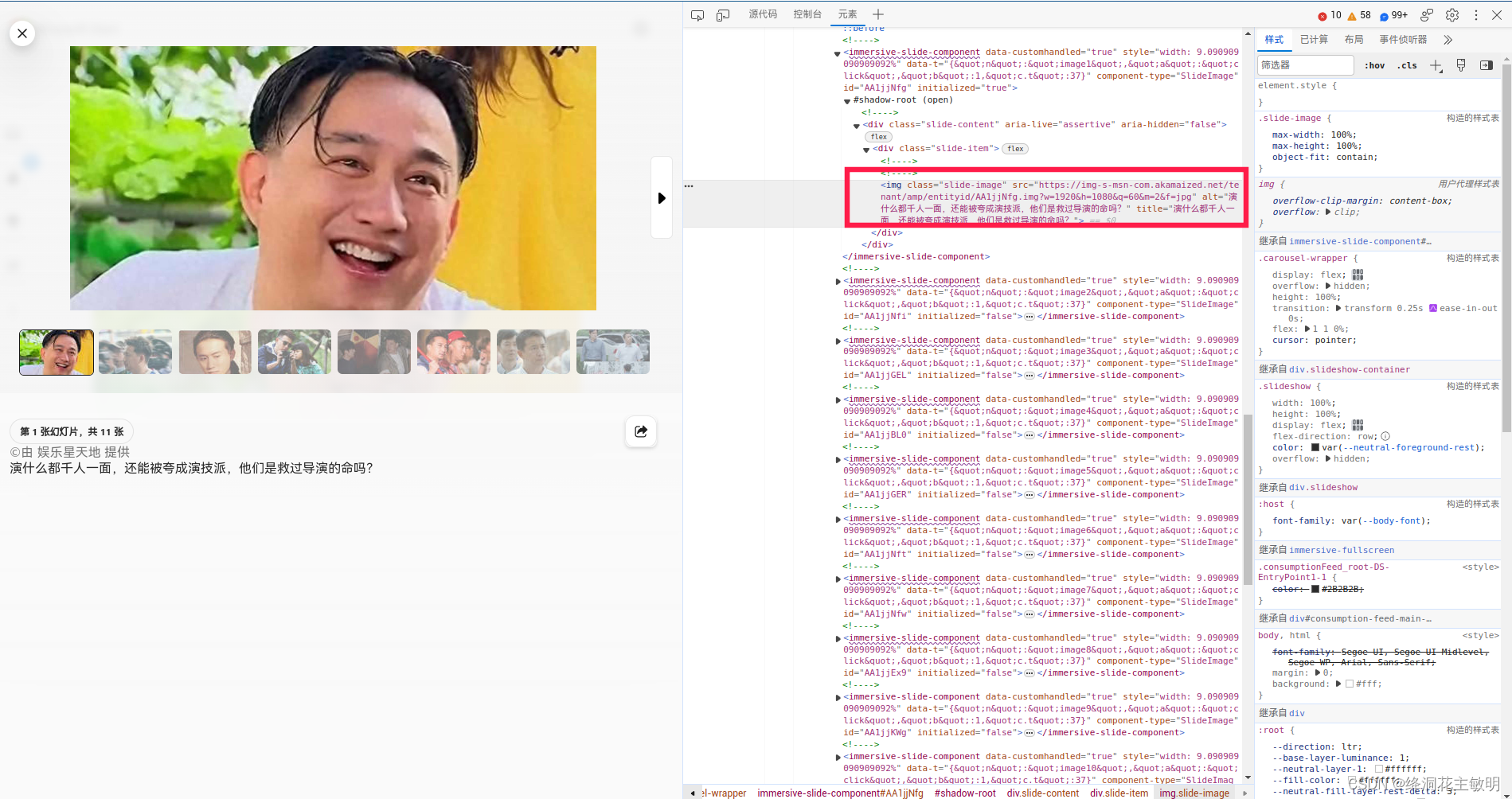1512x799 pixels.
Task: Collapse the AA1jjNfg immersive-slide-component node
Action: point(838,53)
